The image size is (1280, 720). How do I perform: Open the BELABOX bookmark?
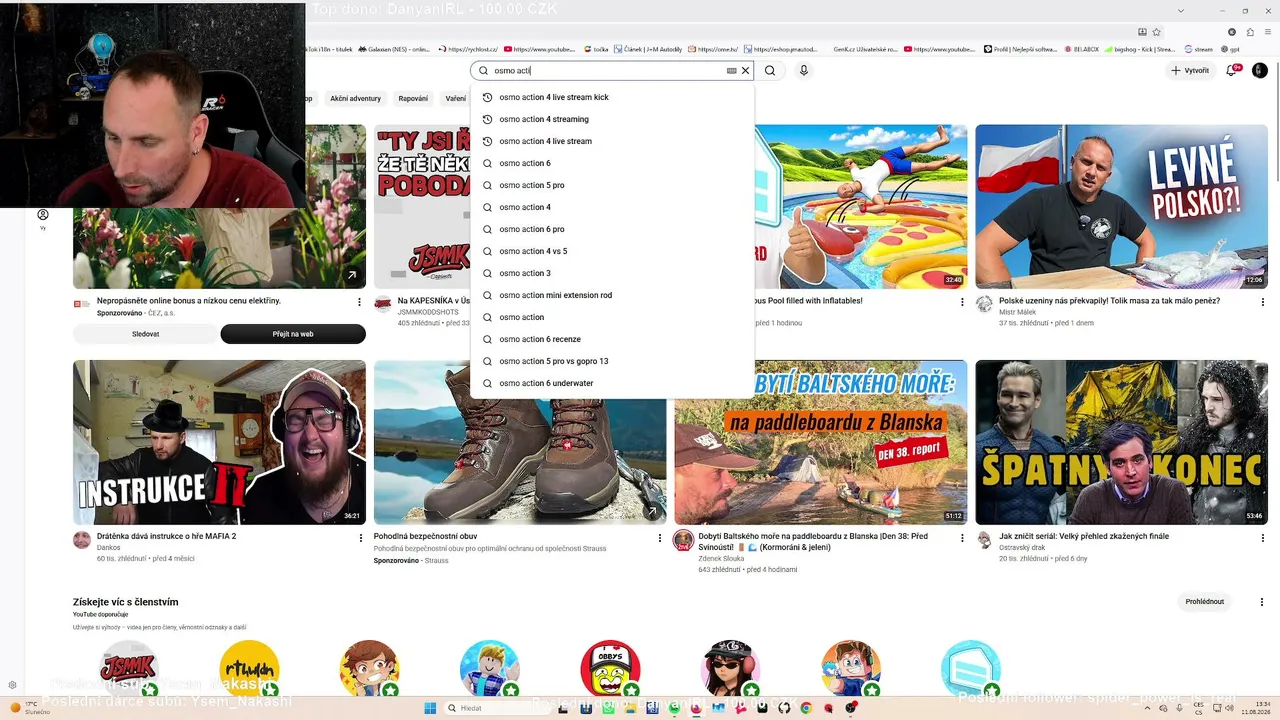[1082, 49]
